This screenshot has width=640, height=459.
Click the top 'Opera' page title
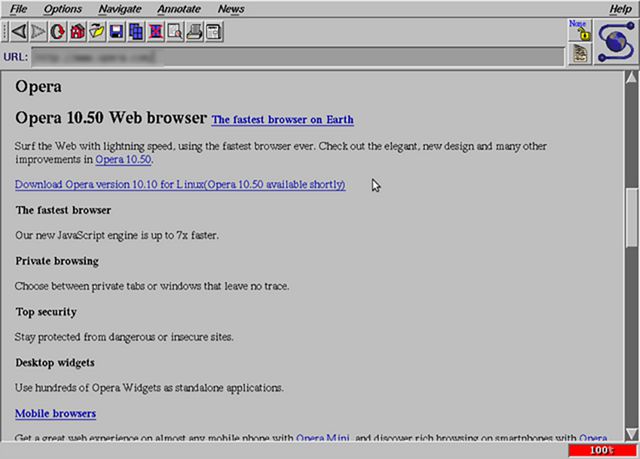pyautogui.click(x=38, y=86)
